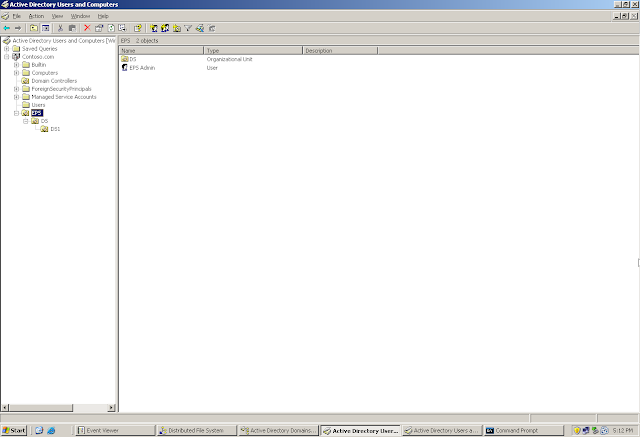Click the Help question mark icon
The image size is (640, 437).
pyautogui.click(x=138, y=28)
